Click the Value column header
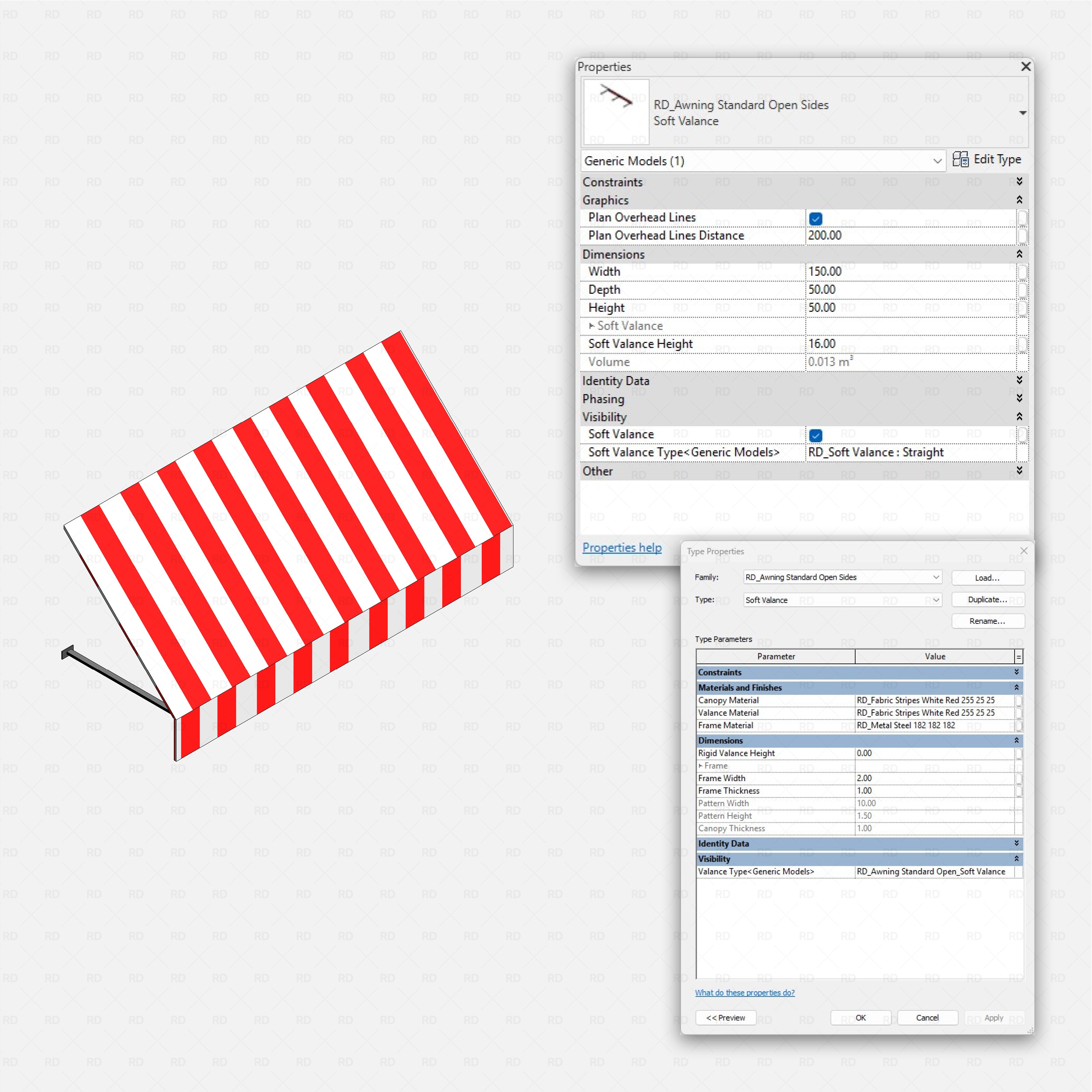 [935, 656]
